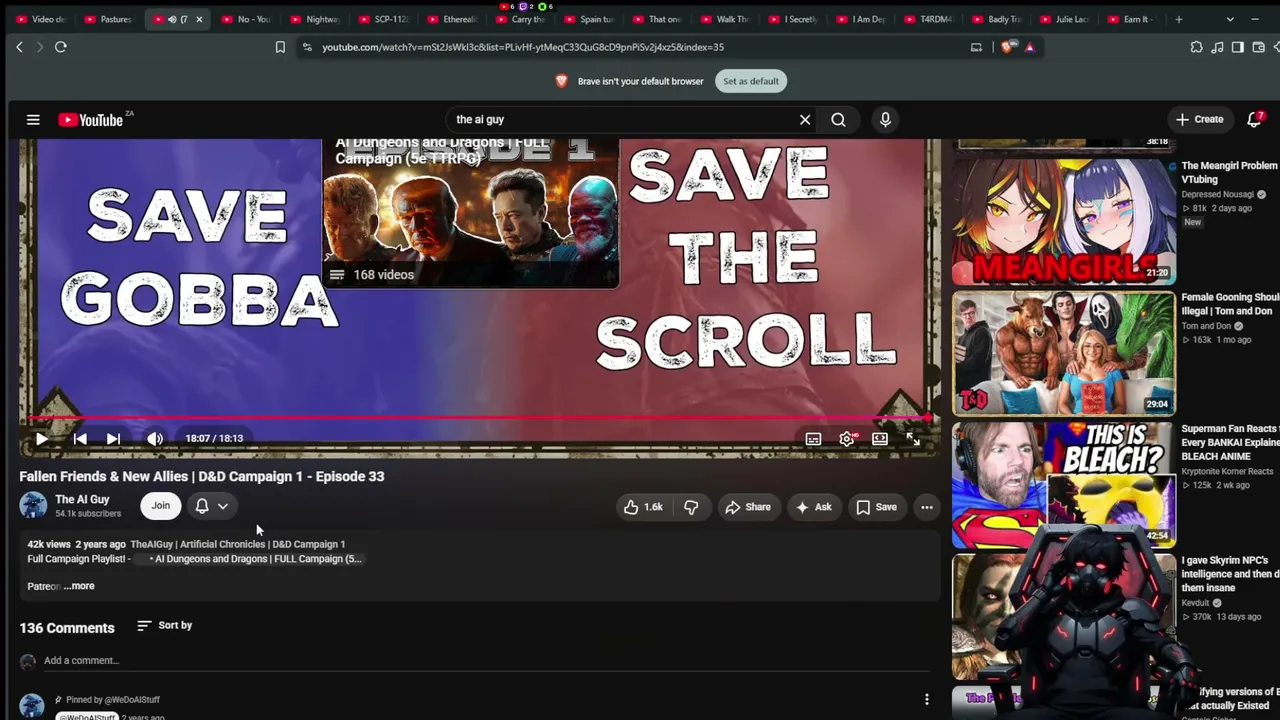The height and width of the screenshot is (720, 1280).
Task: Open more actions menu beside Save
Action: [x=927, y=507]
